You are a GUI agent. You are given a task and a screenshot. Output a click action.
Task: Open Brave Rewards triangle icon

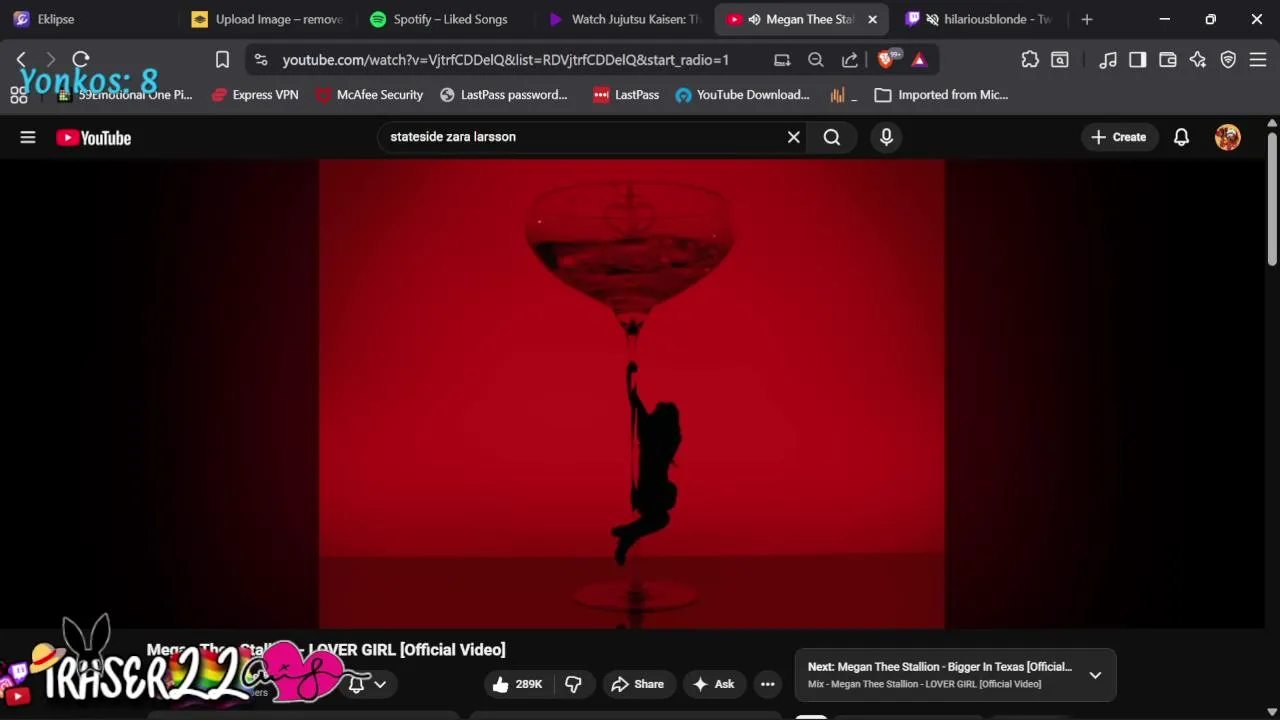(919, 60)
